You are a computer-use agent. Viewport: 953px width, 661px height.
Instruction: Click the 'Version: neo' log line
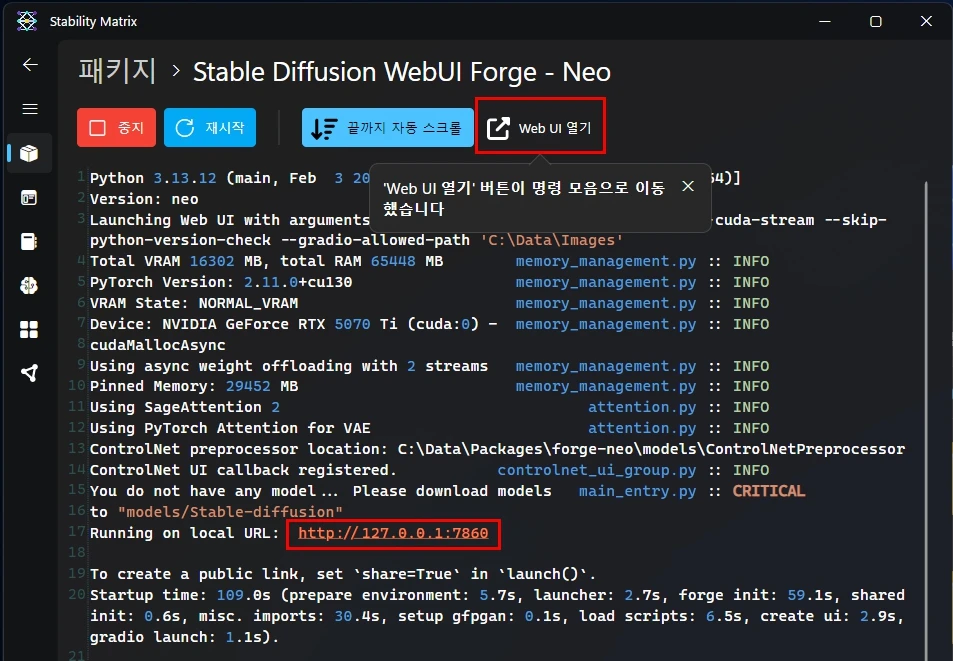[x=144, y=199]
